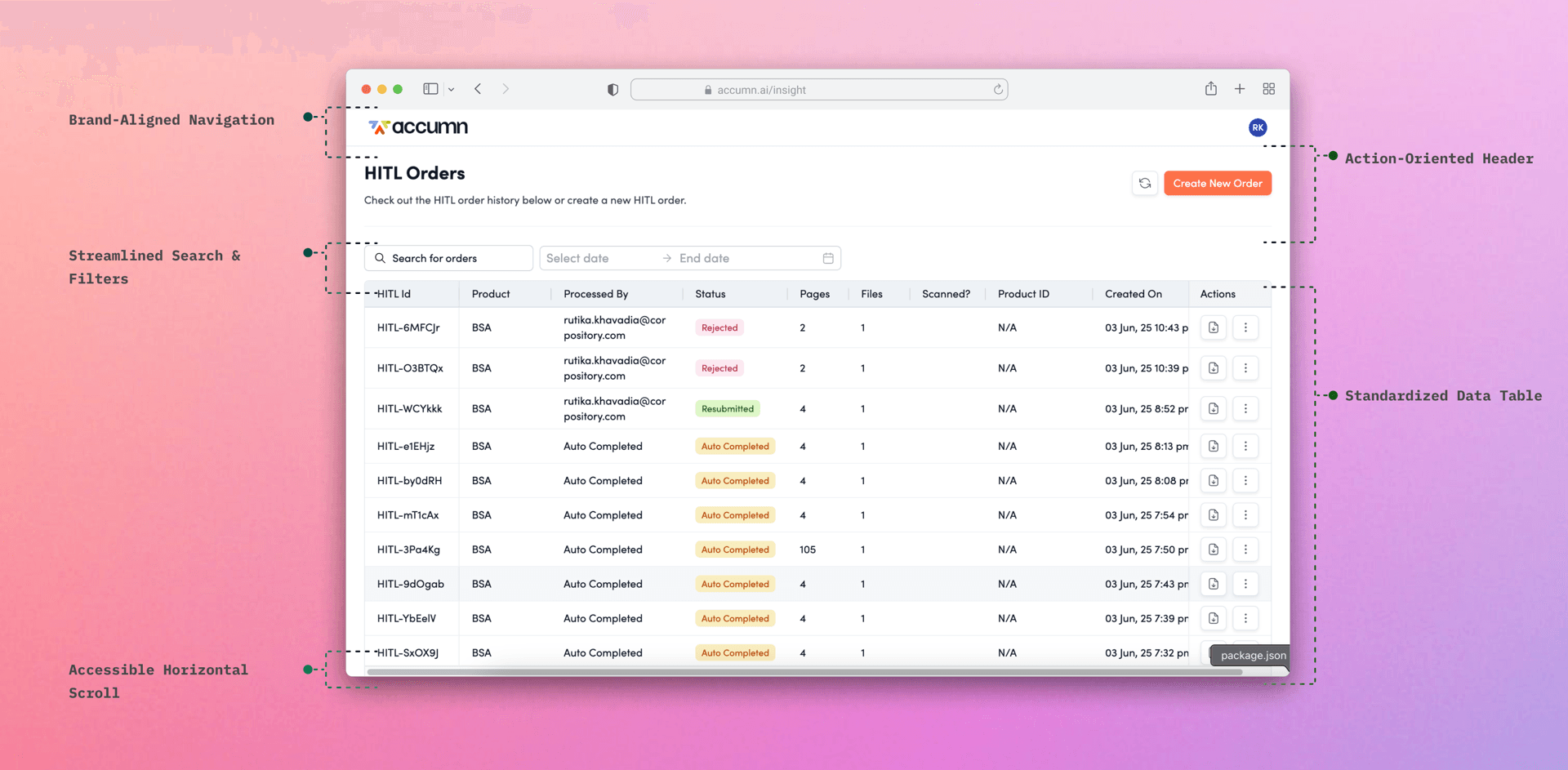The width and height of the screenshot is (1568, 770).
Task: Open the browser share icon
Action: click(1211, 88)
